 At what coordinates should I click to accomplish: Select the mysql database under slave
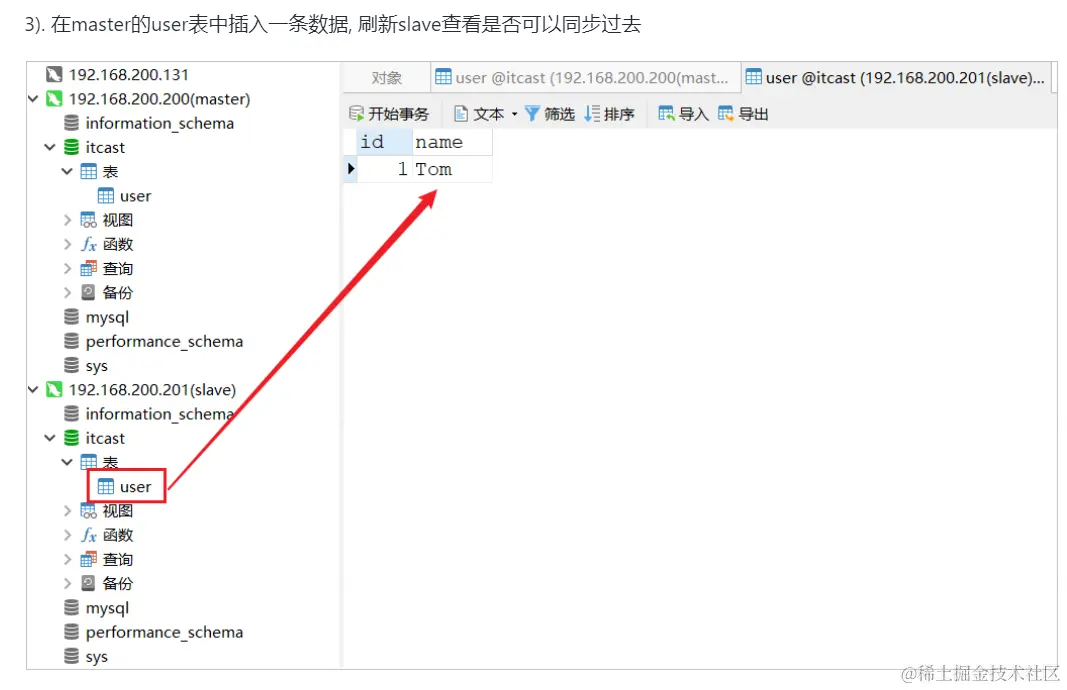(x=96, y=608)
